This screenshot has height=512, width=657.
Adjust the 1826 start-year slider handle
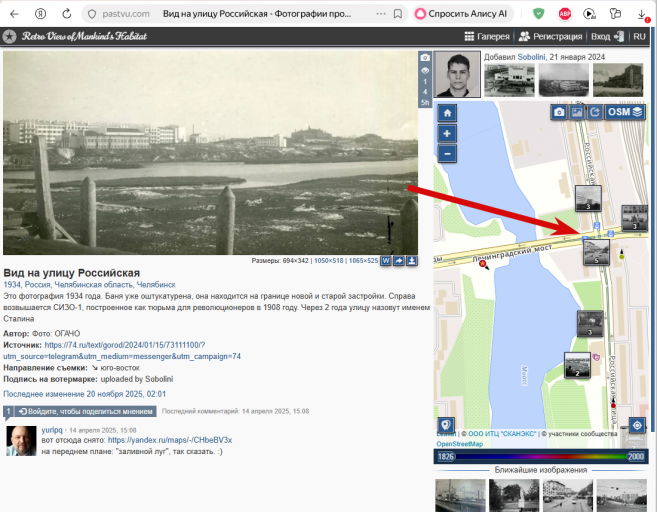(445, 456)
